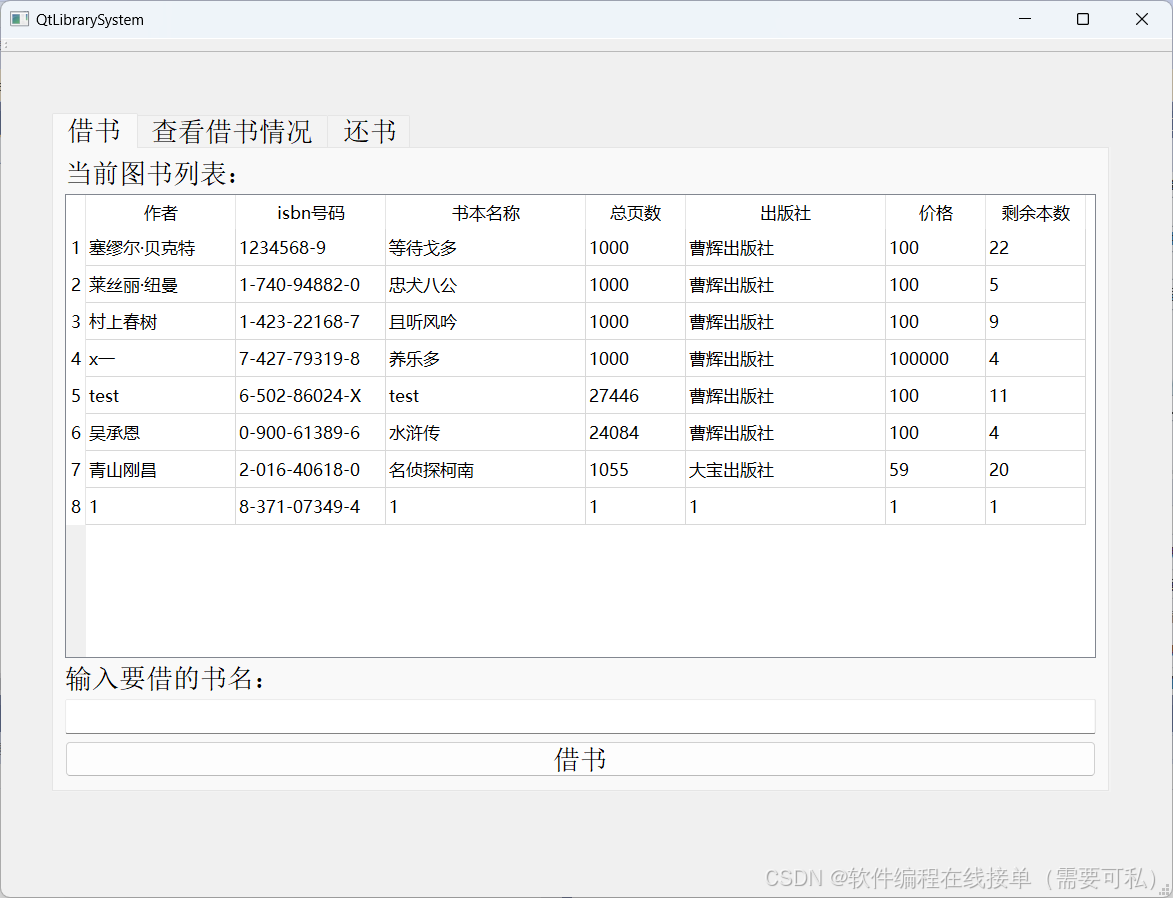1173x898 pixels.
Task: Select the cell 塞缪尔·贝克特
Action: click(161, 248)
